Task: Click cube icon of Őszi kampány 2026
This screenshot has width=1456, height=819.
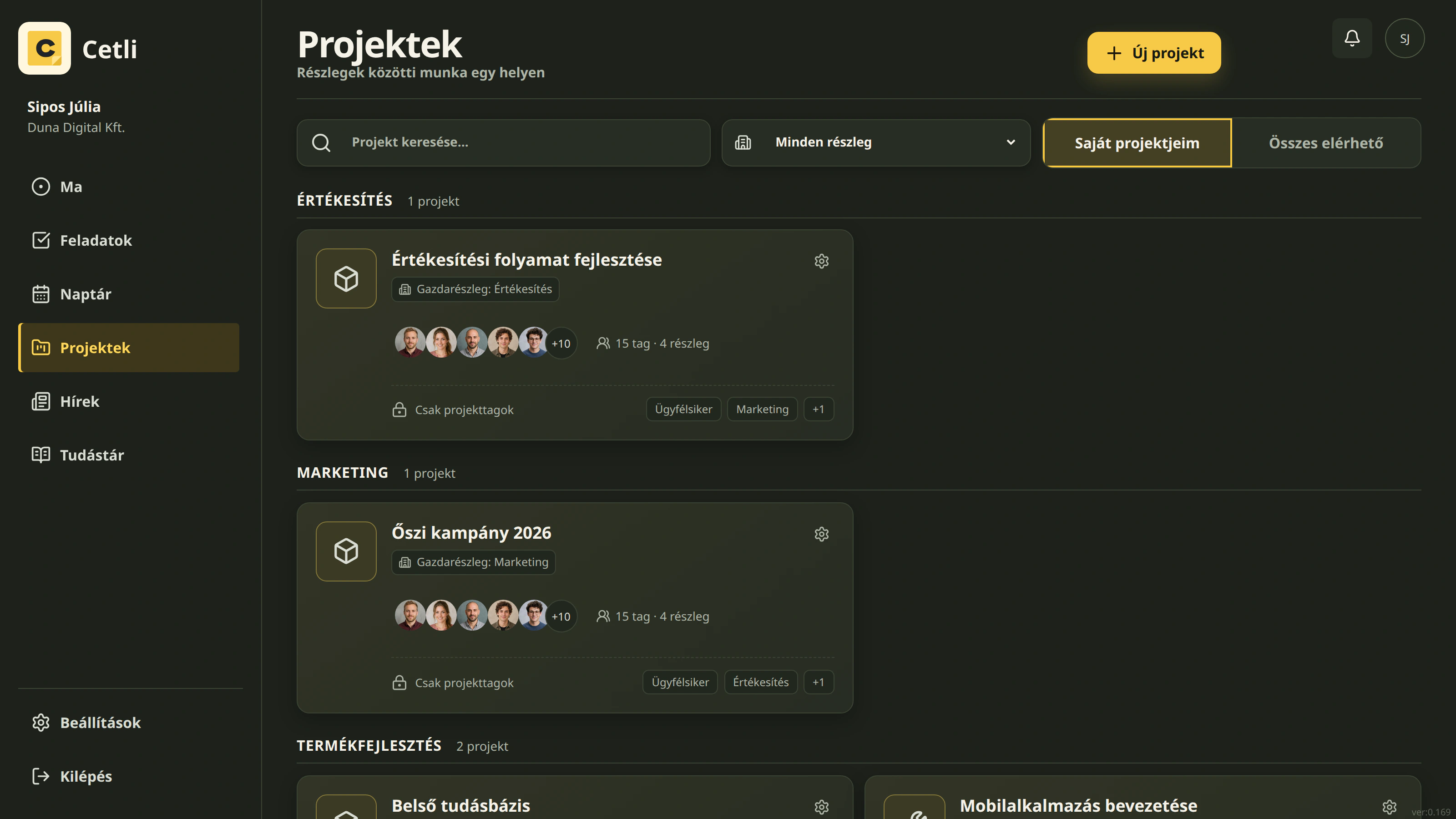Action: [346, 551]
